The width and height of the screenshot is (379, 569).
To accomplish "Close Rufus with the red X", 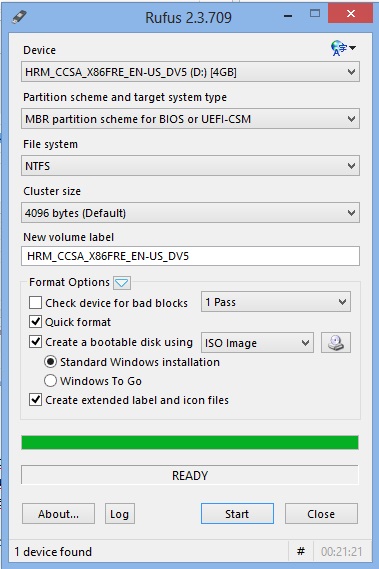I will coord(351,14).
